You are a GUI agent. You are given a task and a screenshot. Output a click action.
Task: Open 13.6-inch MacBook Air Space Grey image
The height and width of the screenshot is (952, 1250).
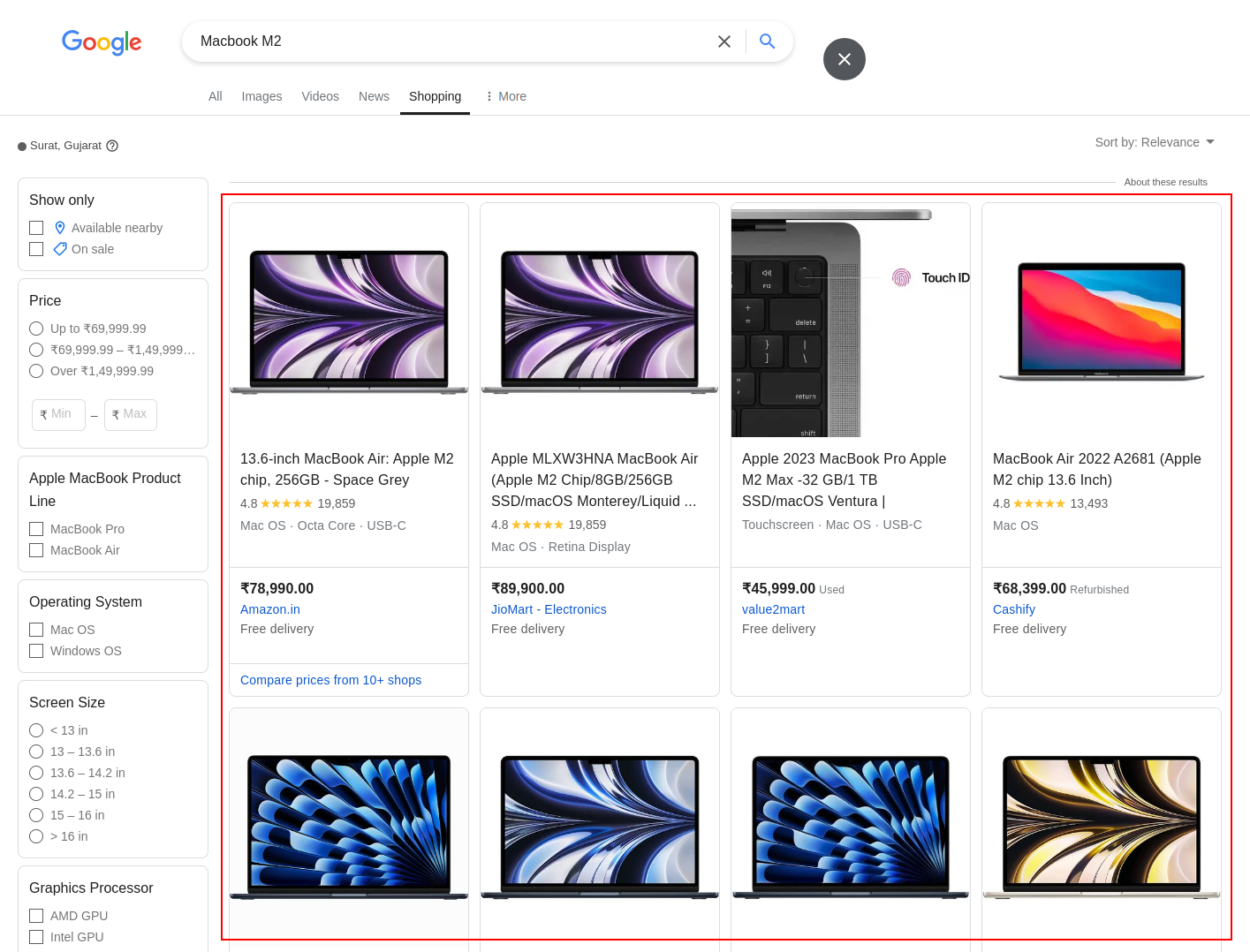[349, 321]
